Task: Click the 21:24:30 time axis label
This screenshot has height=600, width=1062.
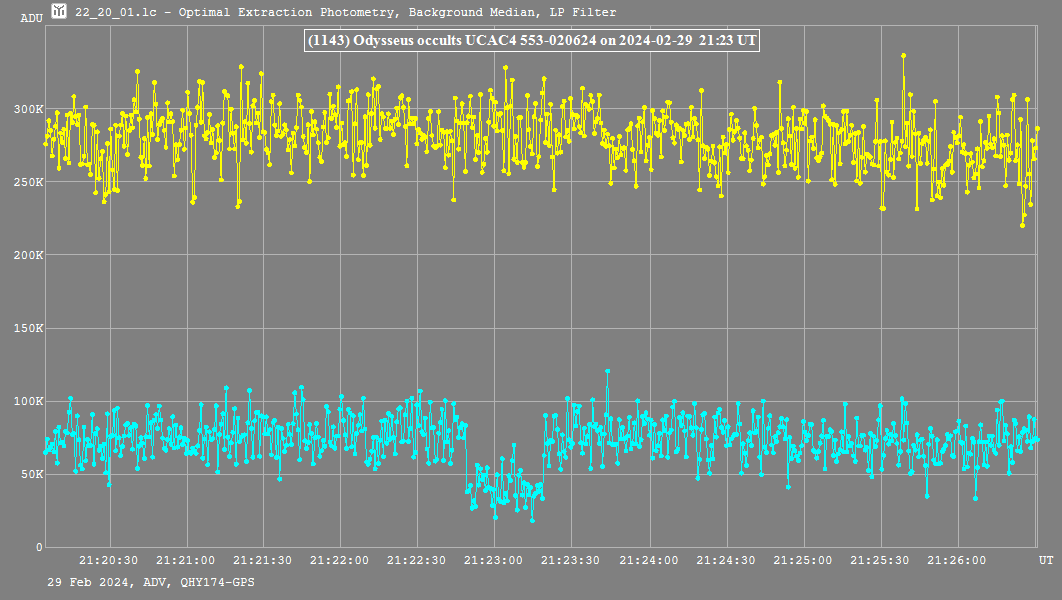Action: (726, 561)
